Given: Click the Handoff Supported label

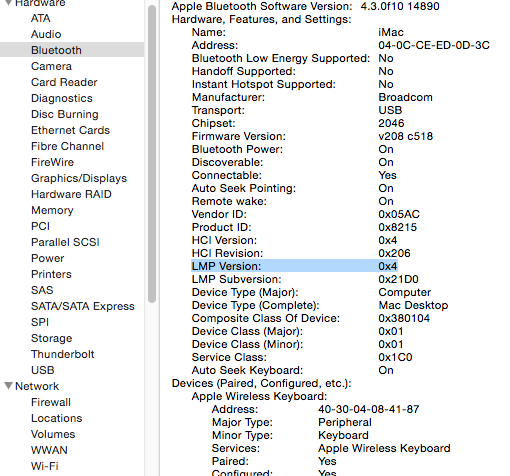Looking at the screenshot, I should click(243, 71).
